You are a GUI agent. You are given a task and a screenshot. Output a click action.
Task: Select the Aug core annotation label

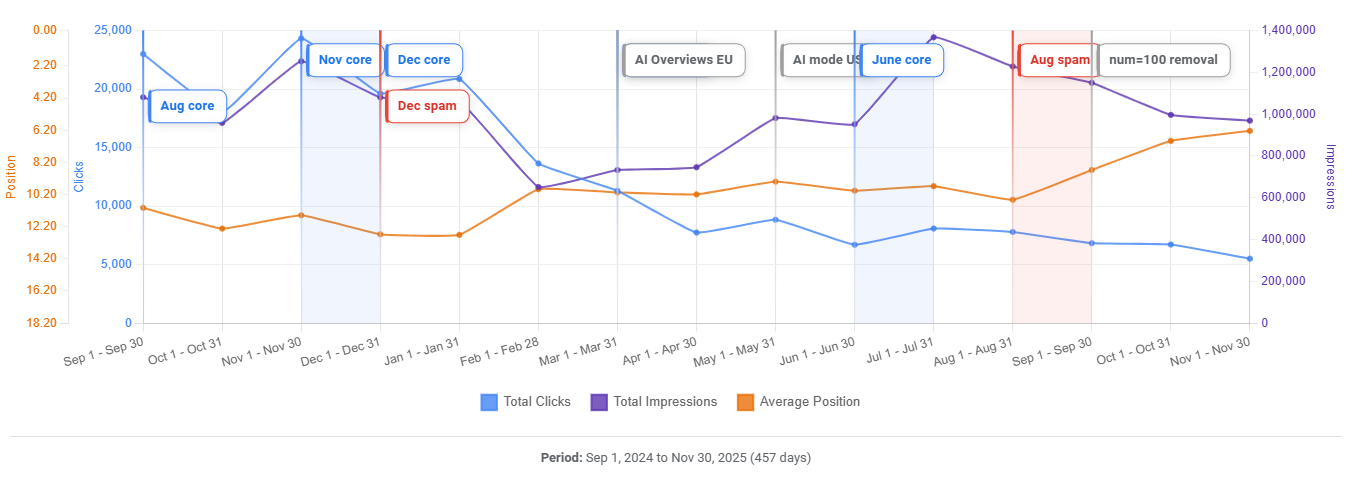click(188, 106)
